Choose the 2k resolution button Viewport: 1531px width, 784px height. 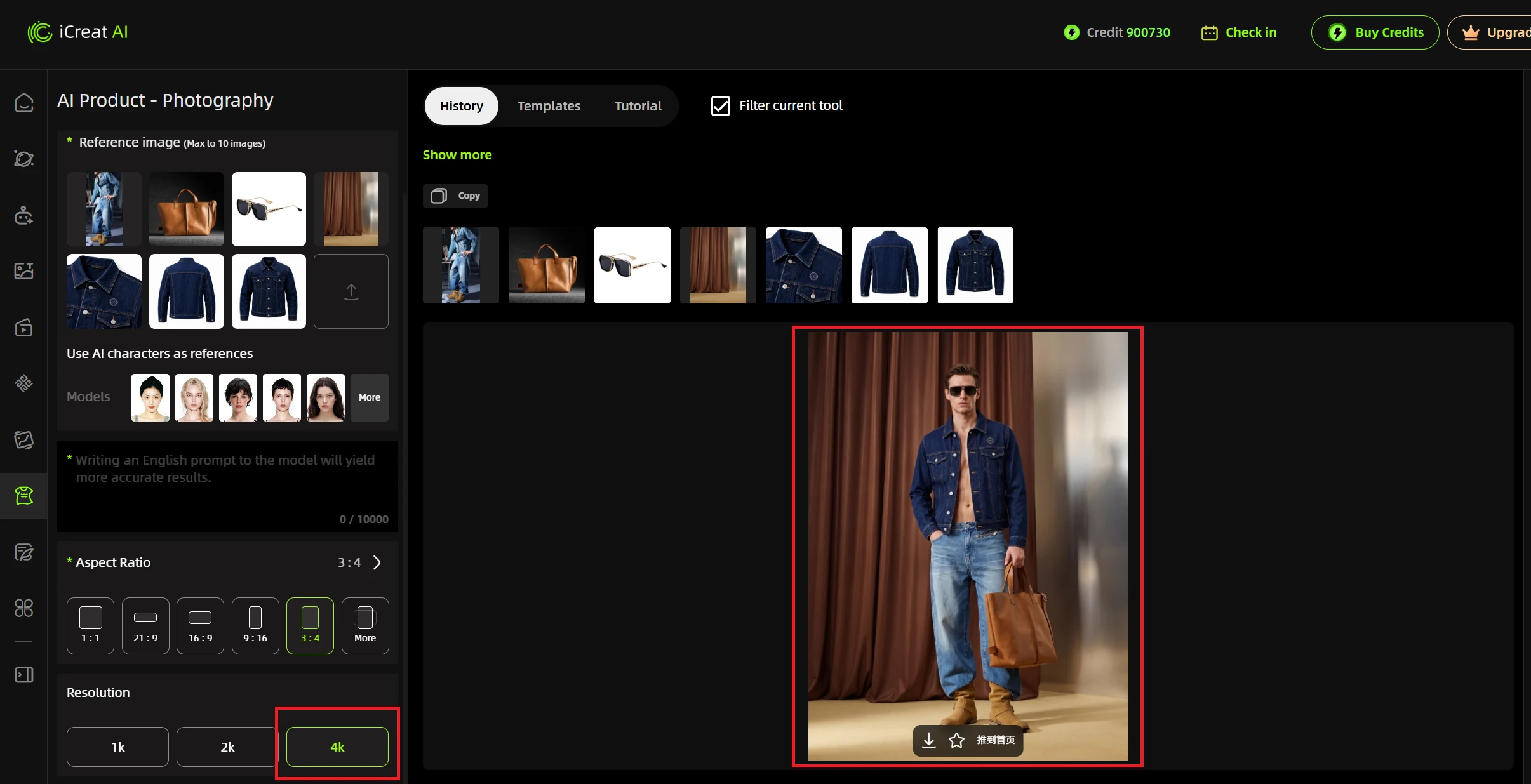[x=227, y=747]
